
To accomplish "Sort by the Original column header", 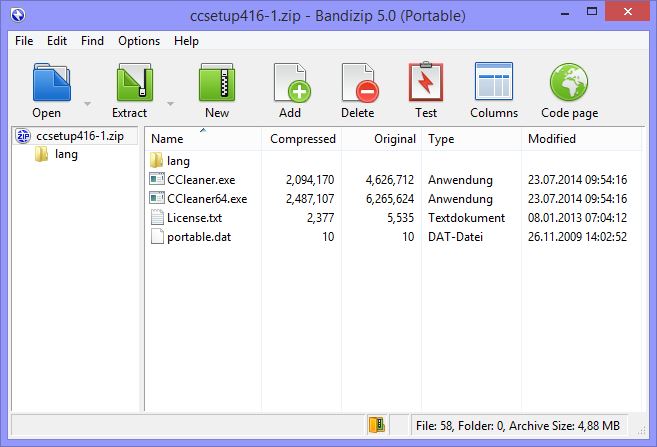I will point(382,139).
